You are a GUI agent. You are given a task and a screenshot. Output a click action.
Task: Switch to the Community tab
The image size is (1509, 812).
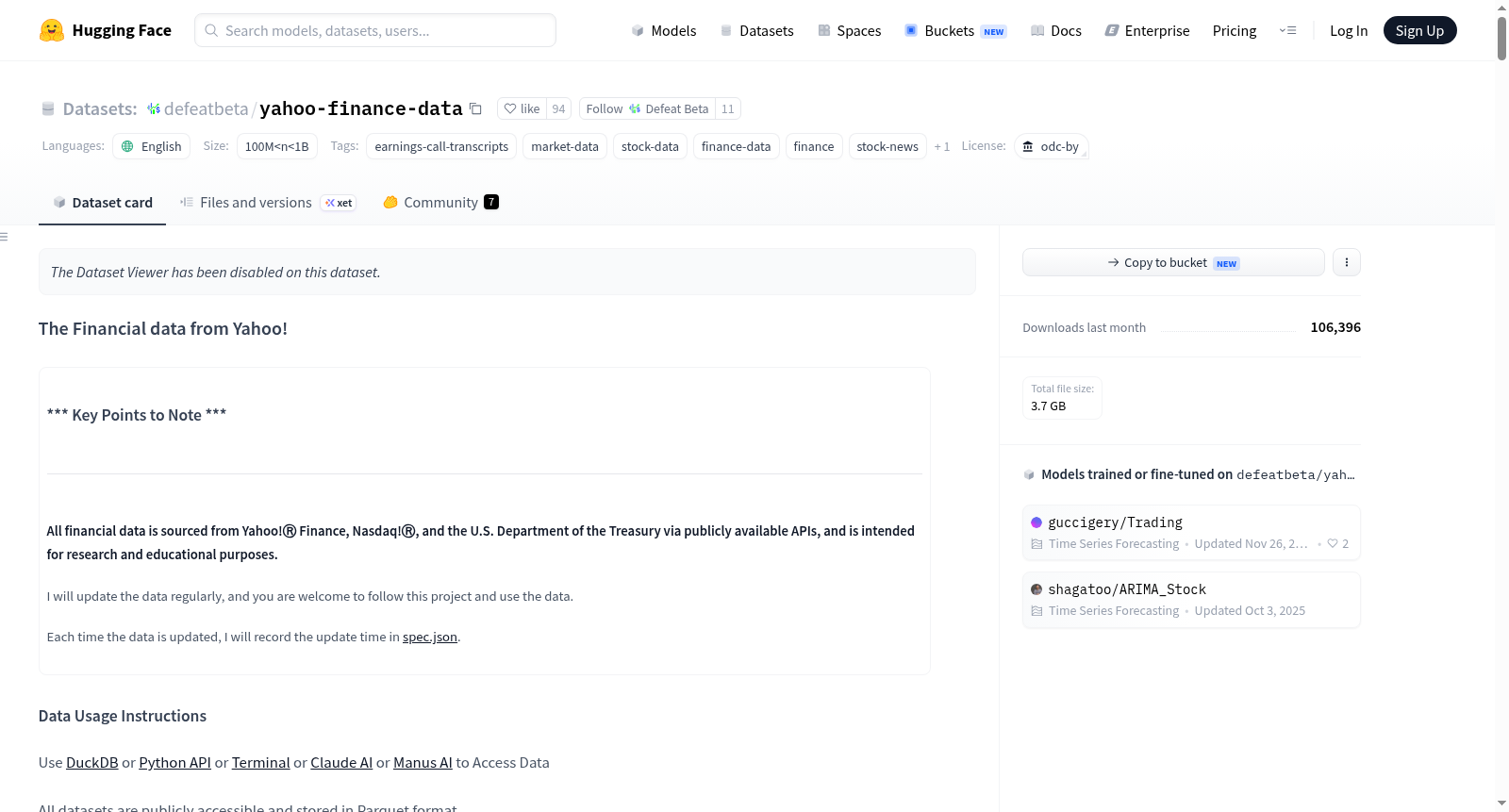440,203
